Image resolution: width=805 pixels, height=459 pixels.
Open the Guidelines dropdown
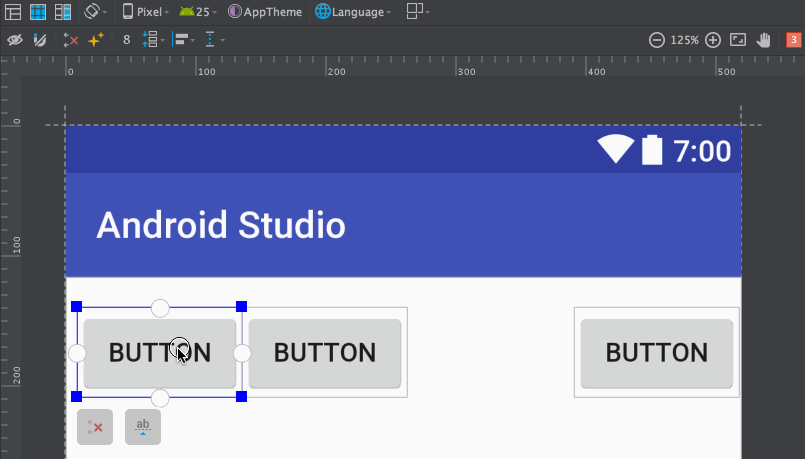click(215, 40)
